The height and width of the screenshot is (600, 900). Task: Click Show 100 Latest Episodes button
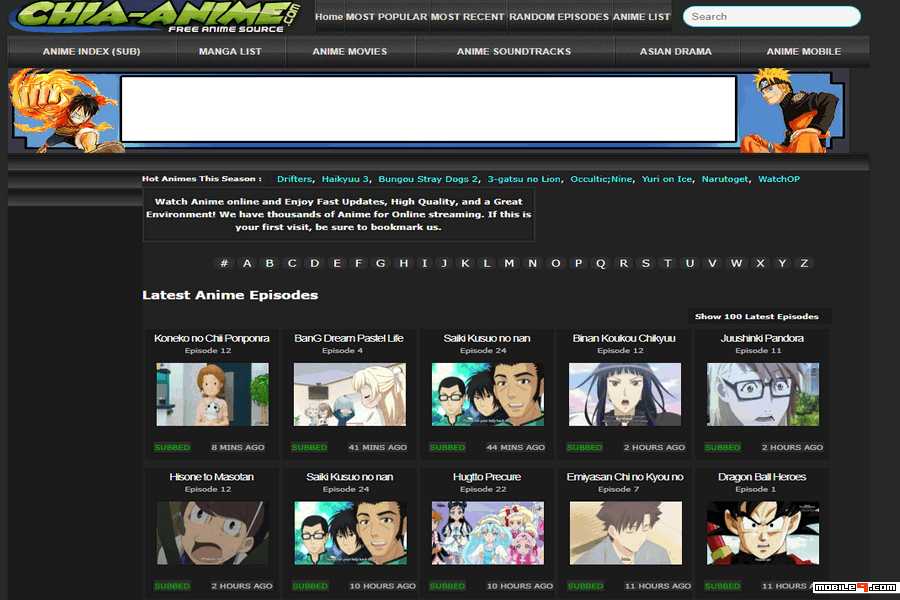757,316
